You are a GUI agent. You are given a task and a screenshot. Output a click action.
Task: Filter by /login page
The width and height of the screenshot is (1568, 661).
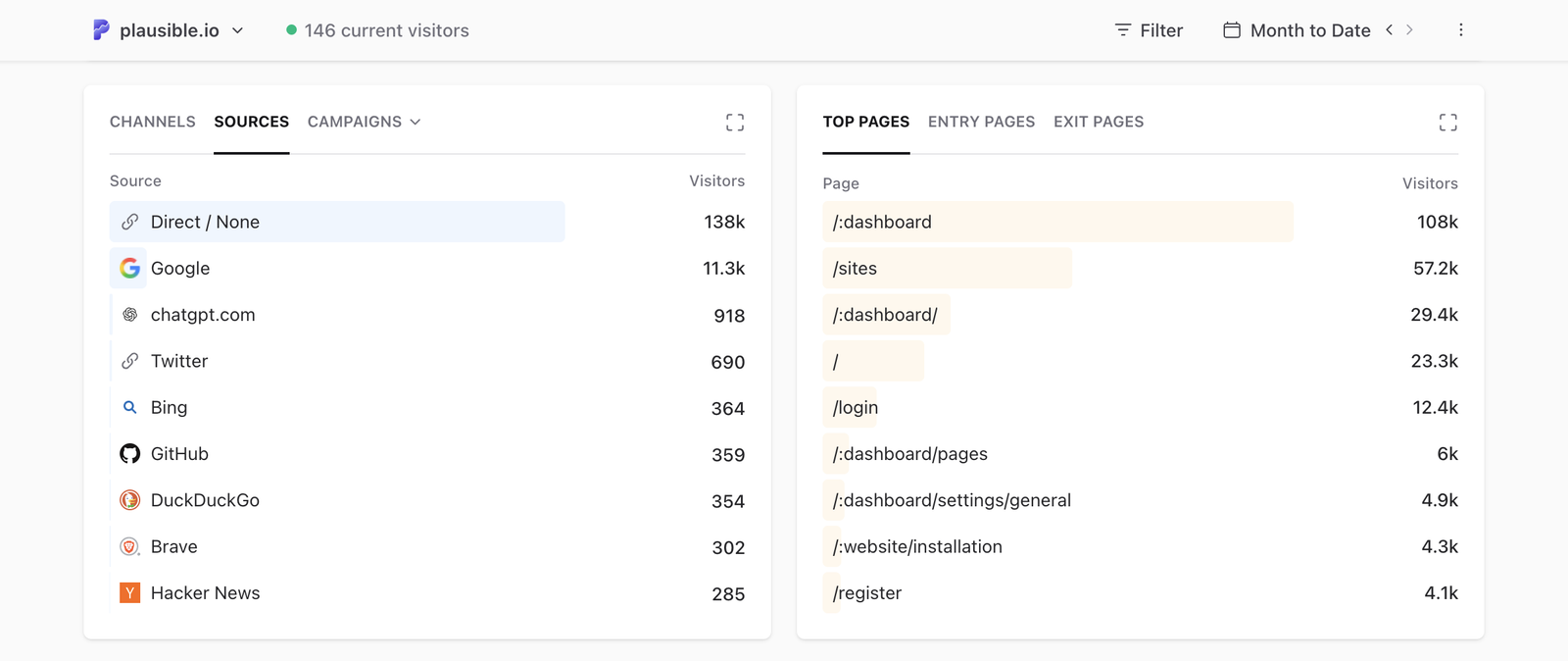point(856,407)
